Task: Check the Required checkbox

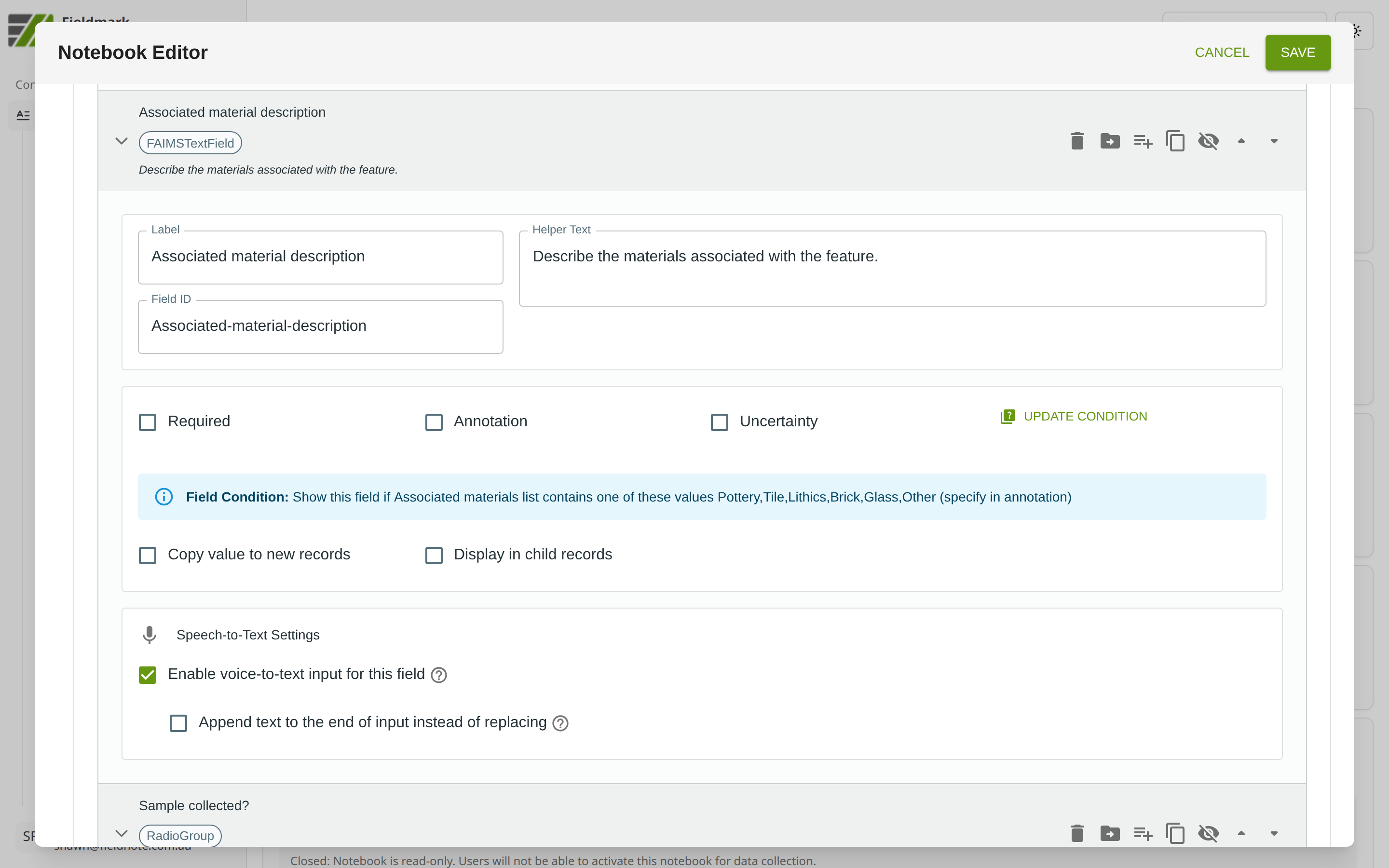Action: pos(148,422)
